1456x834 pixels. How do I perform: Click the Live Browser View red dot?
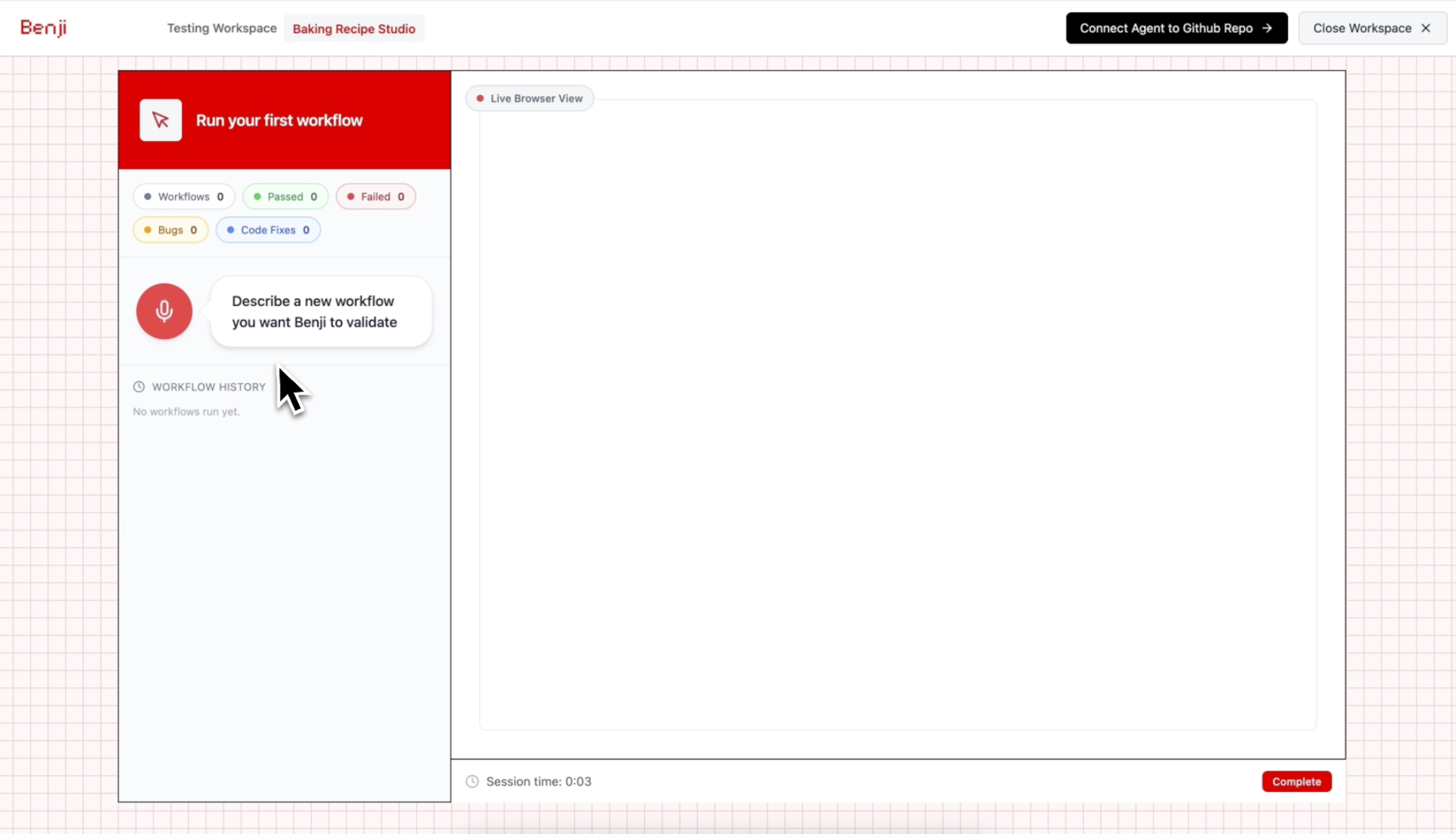click(x=480, y=98)
